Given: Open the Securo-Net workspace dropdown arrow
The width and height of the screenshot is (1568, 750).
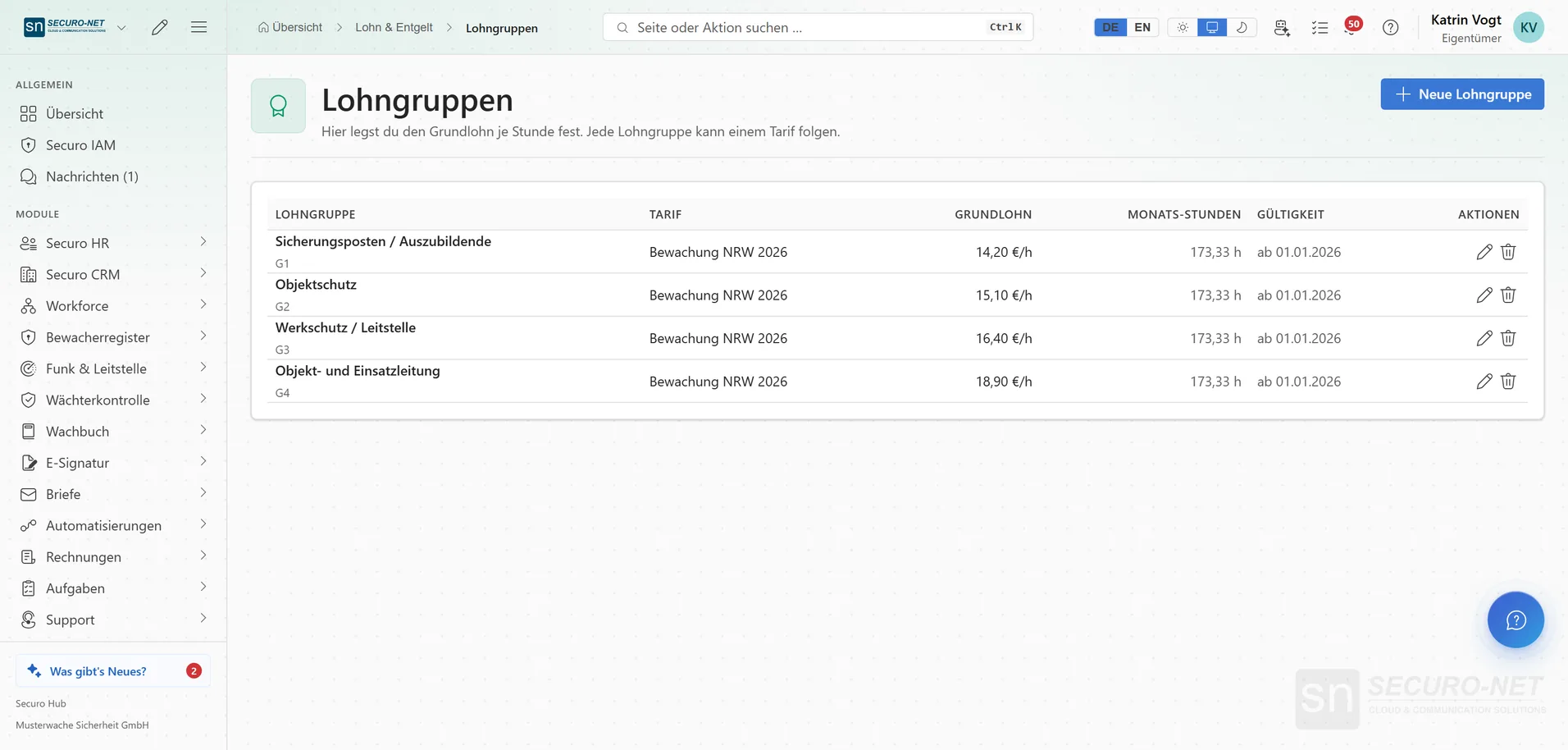Looking at the screenshot, I should point(121,27).
